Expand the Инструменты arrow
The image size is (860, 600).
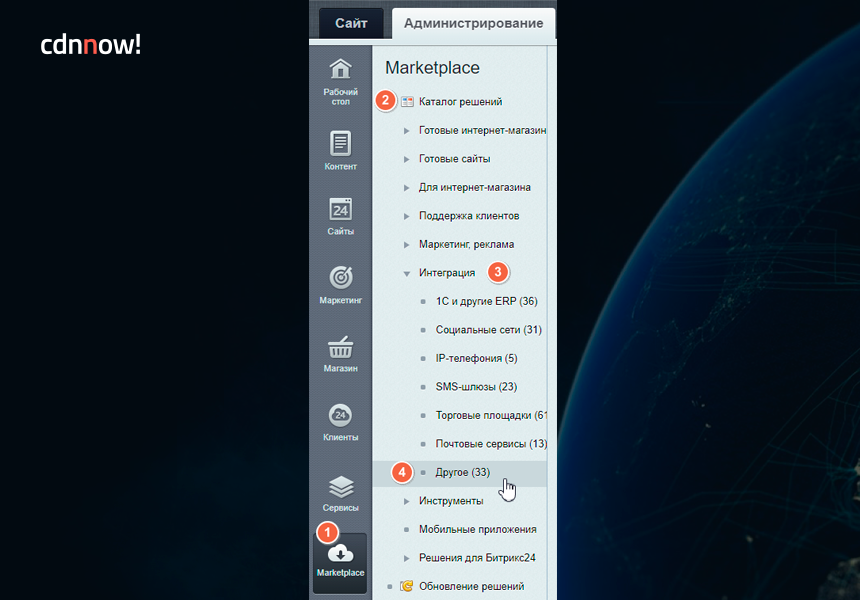click(406, 501)
